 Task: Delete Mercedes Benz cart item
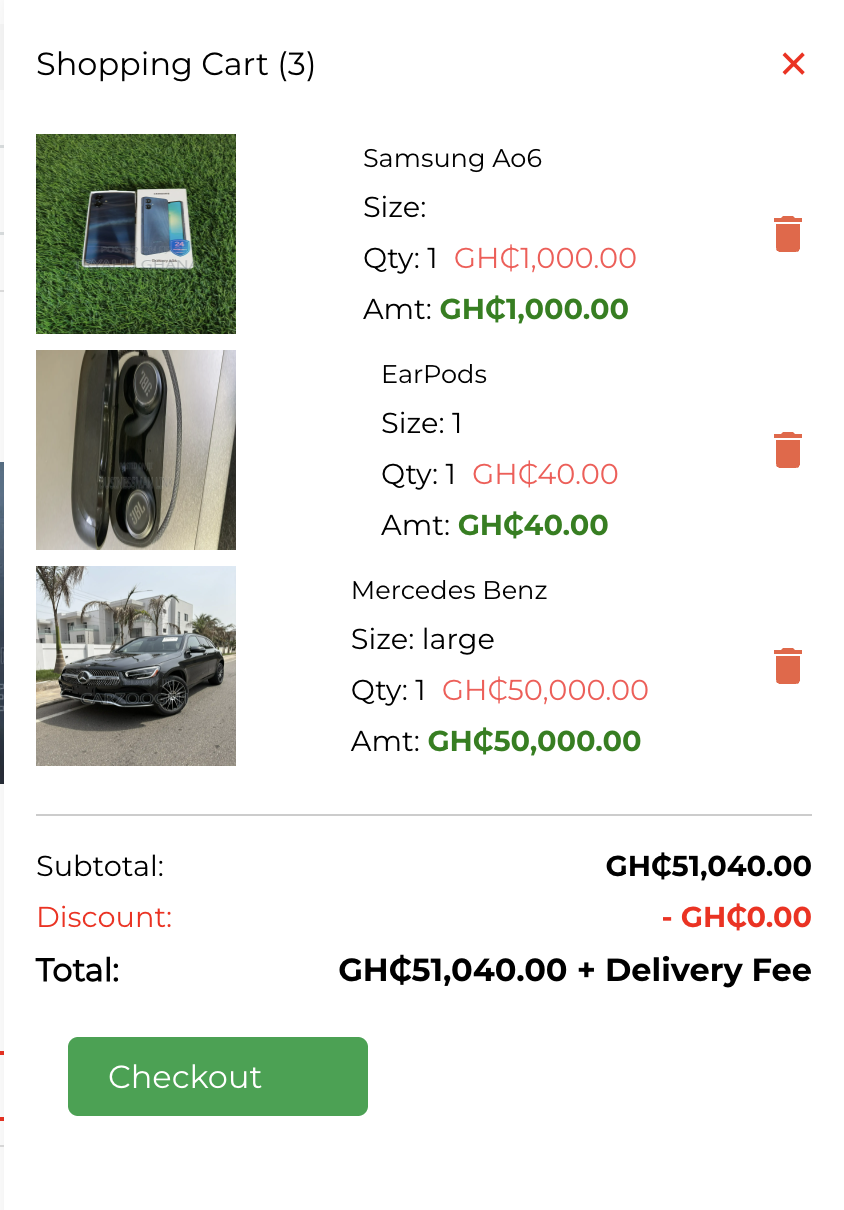788,666
